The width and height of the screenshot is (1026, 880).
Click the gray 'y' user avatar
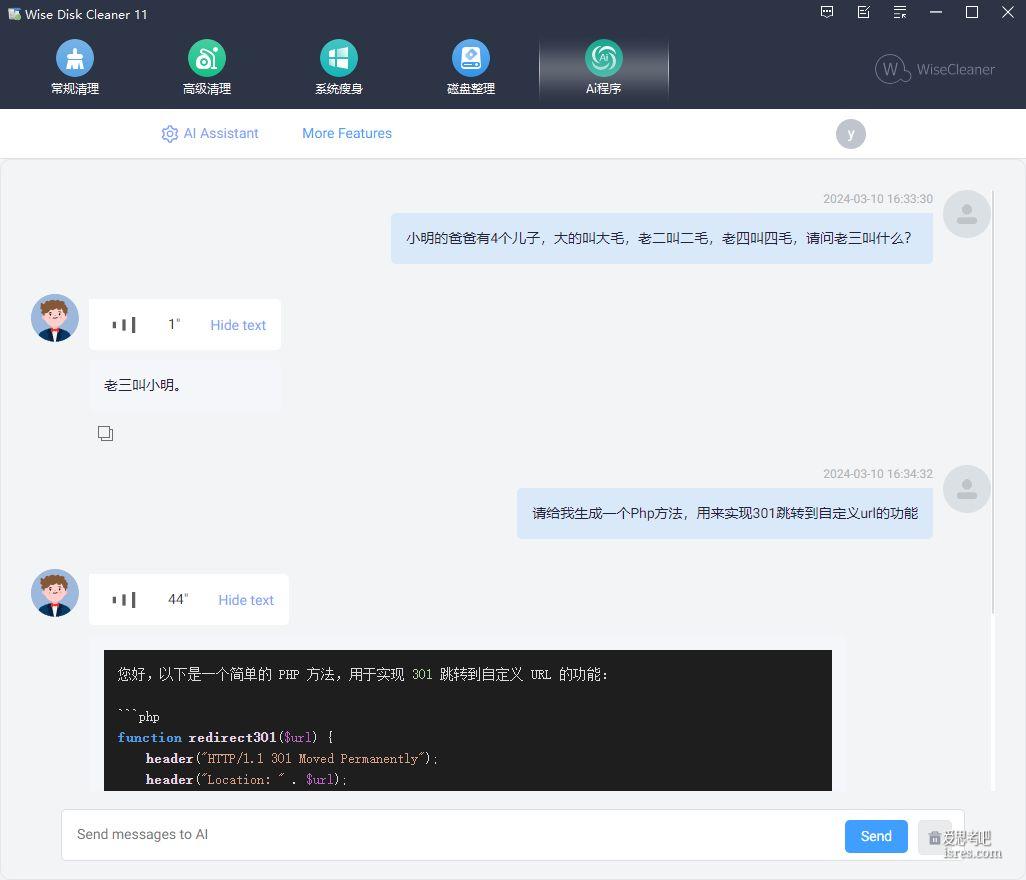(x=851, y=134)
